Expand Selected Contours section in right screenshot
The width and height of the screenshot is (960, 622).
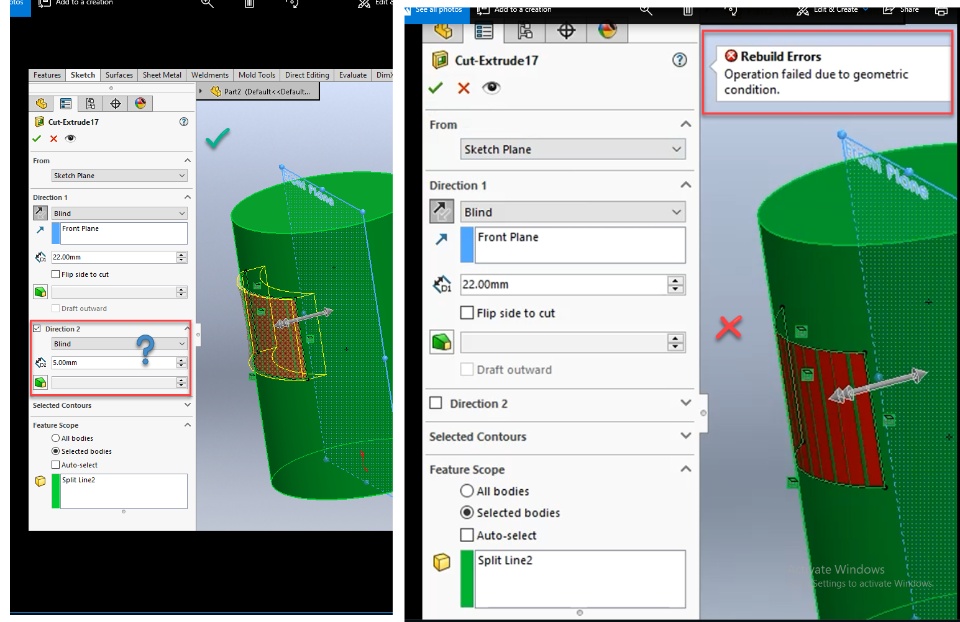(x=686, y=436)
